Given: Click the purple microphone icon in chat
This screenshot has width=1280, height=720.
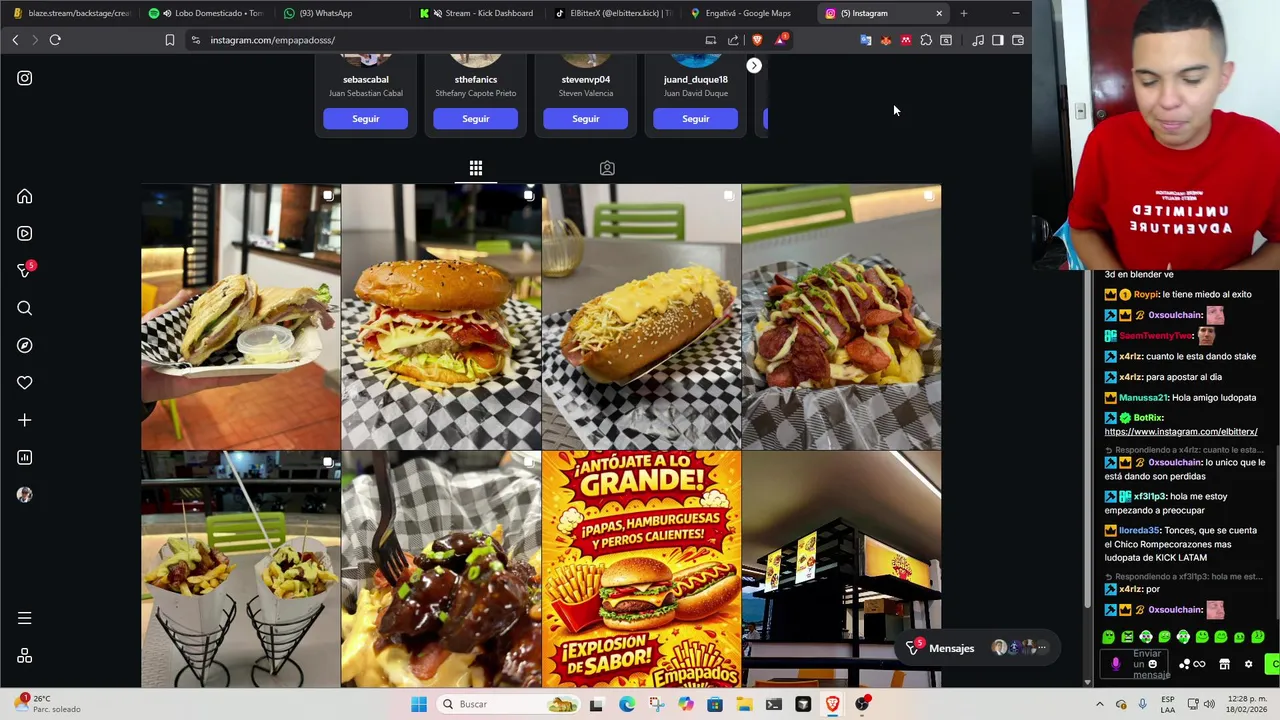Looking at the screenshot, I should [x=1116, y=664].
